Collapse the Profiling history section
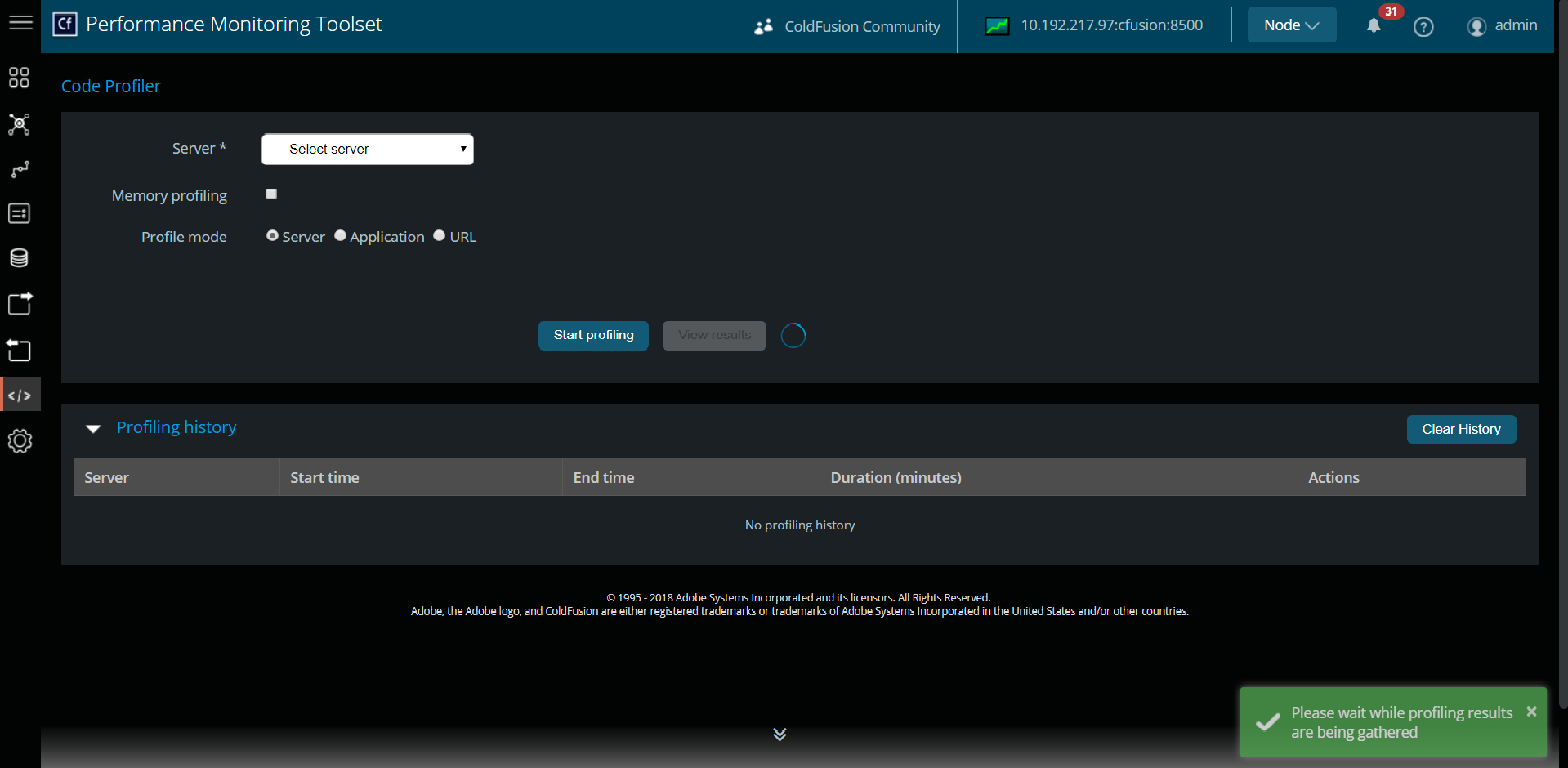This screenshot has height=768, width=1568. coord(94,429)
